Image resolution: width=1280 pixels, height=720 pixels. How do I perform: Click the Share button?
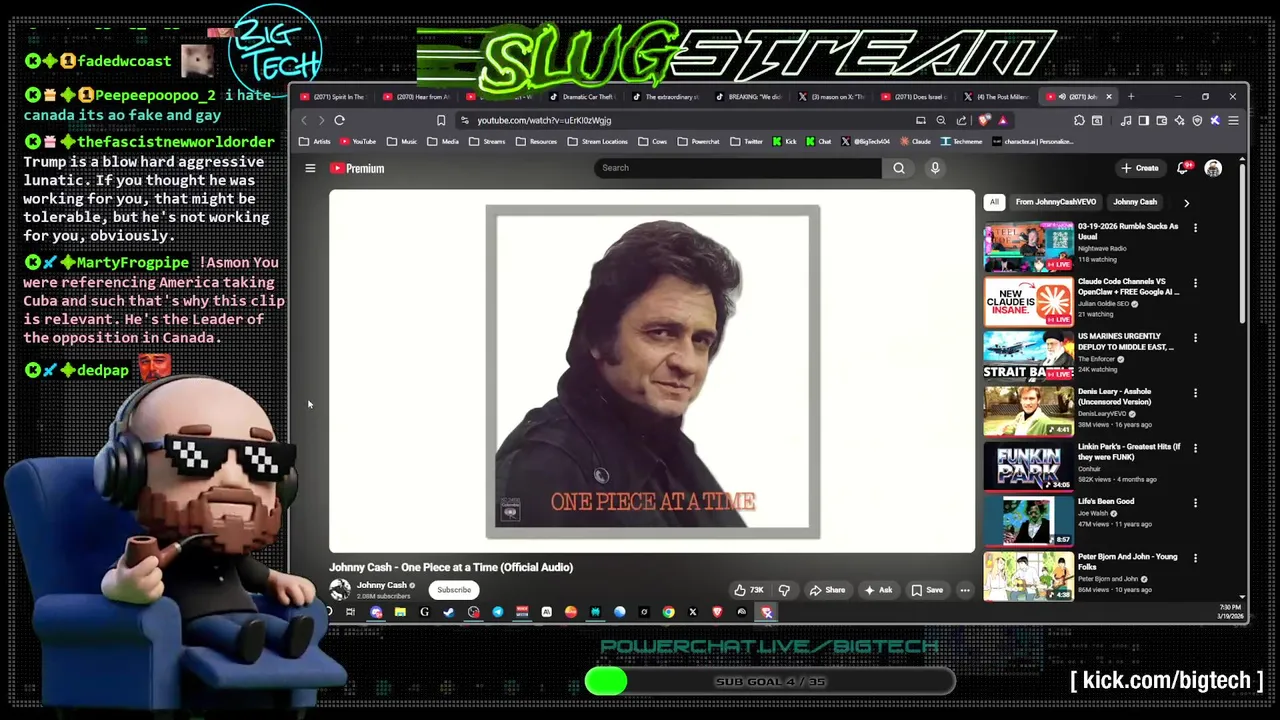(x=827, y=590)
